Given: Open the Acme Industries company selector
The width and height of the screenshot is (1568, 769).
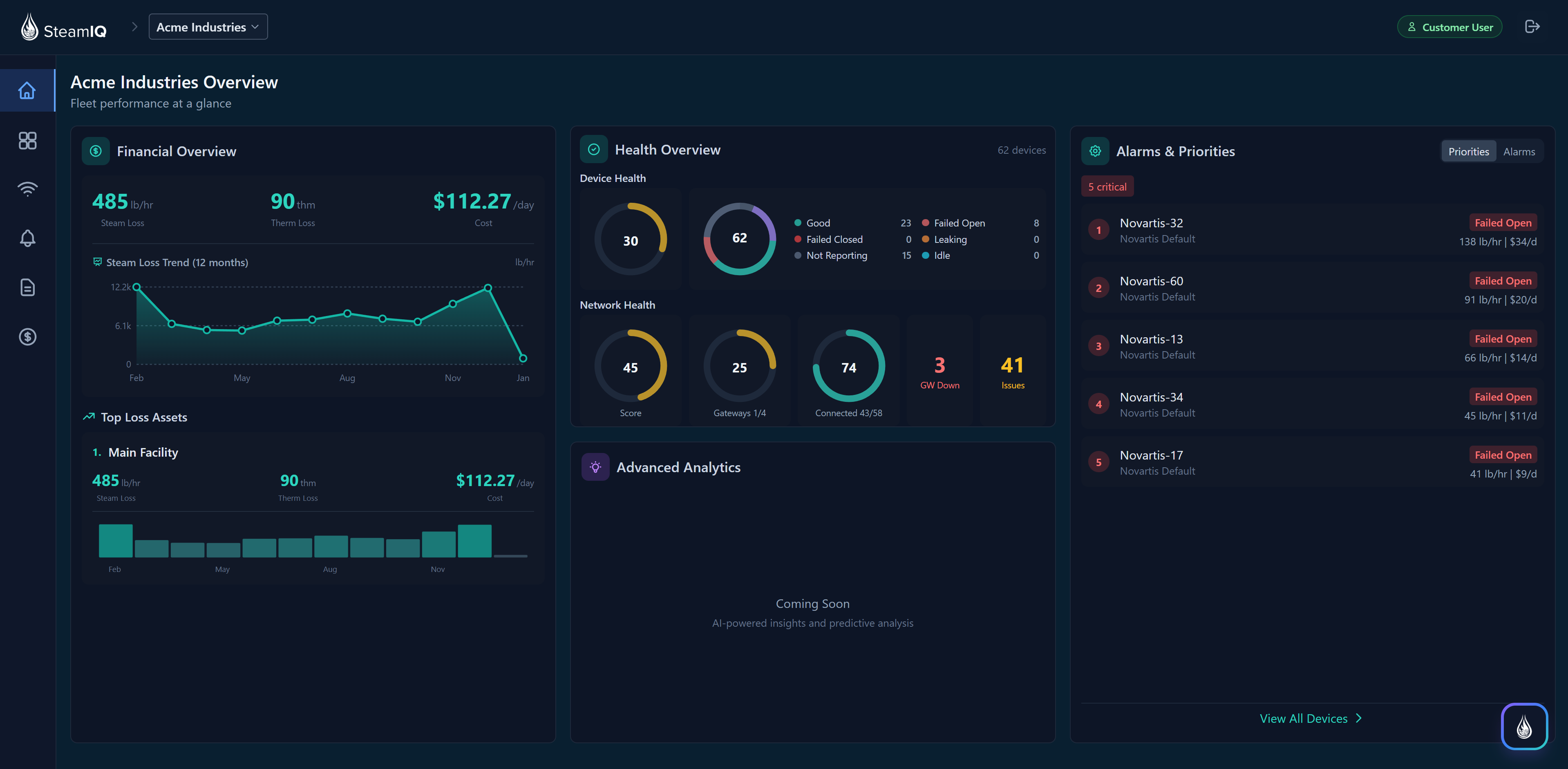Looking at the screenshot, I should 208,26.
